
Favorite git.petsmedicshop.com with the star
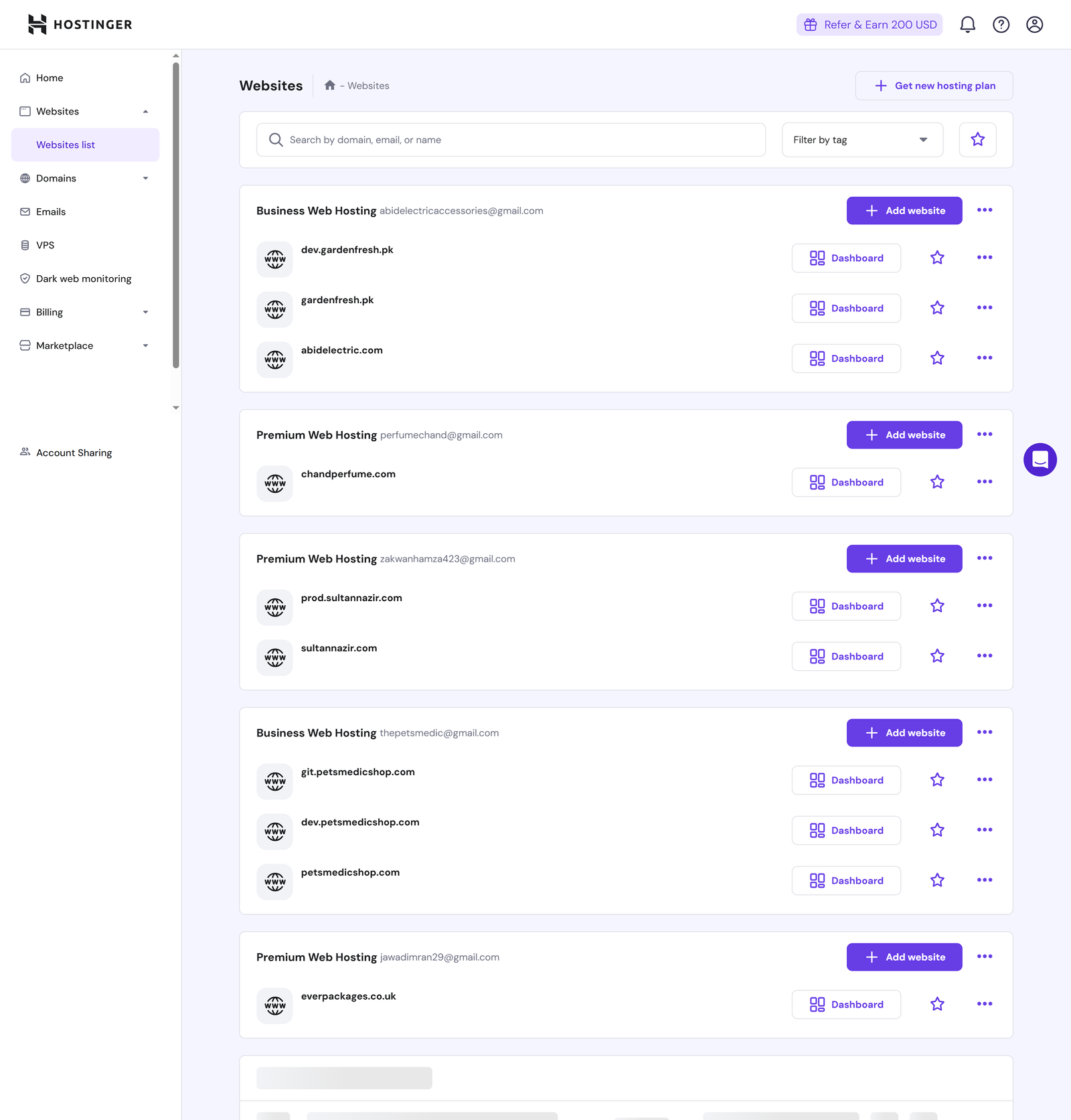coord(937,780)
